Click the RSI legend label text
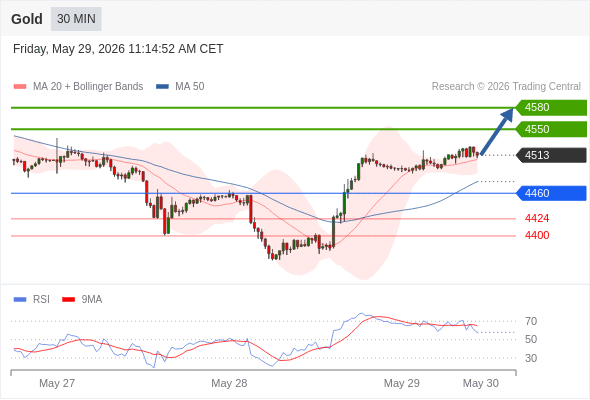This screenshot has width=590, height=400. (x=41, y=300)
